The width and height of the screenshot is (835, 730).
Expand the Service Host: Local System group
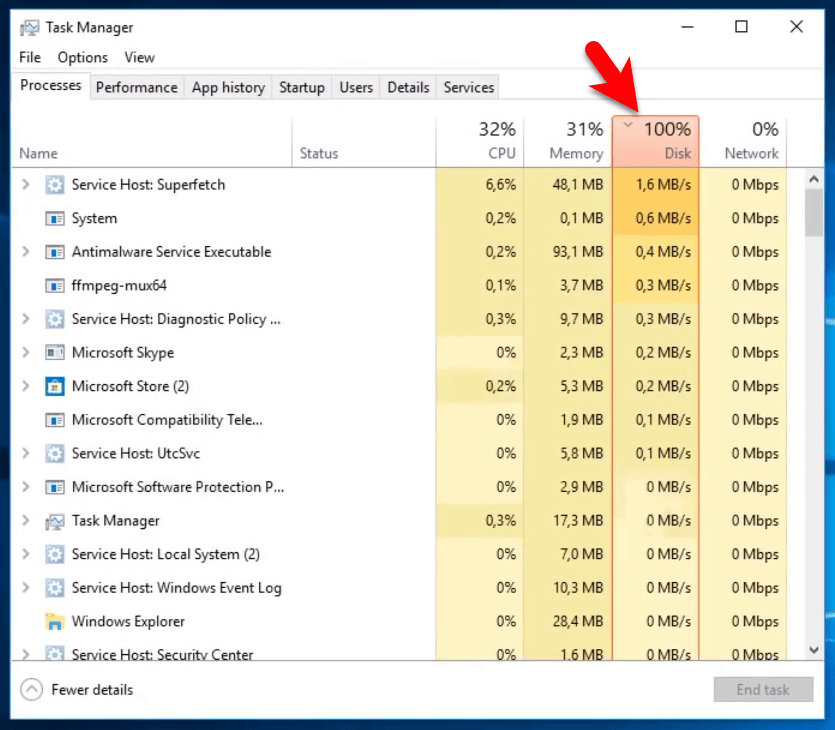(25, 554)
